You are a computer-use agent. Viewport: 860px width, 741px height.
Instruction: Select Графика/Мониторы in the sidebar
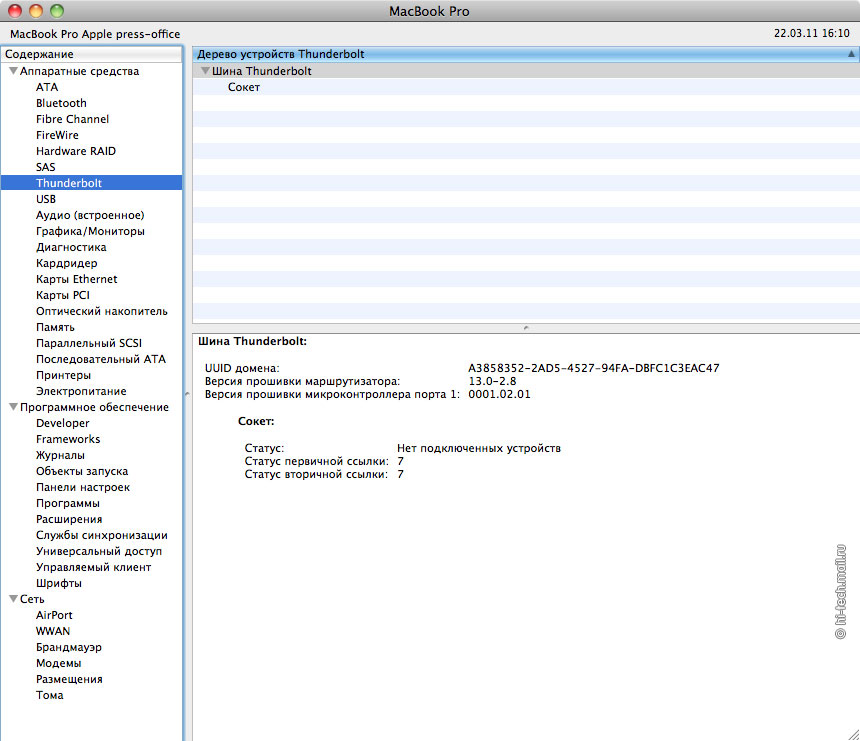[x=90, y=231]
